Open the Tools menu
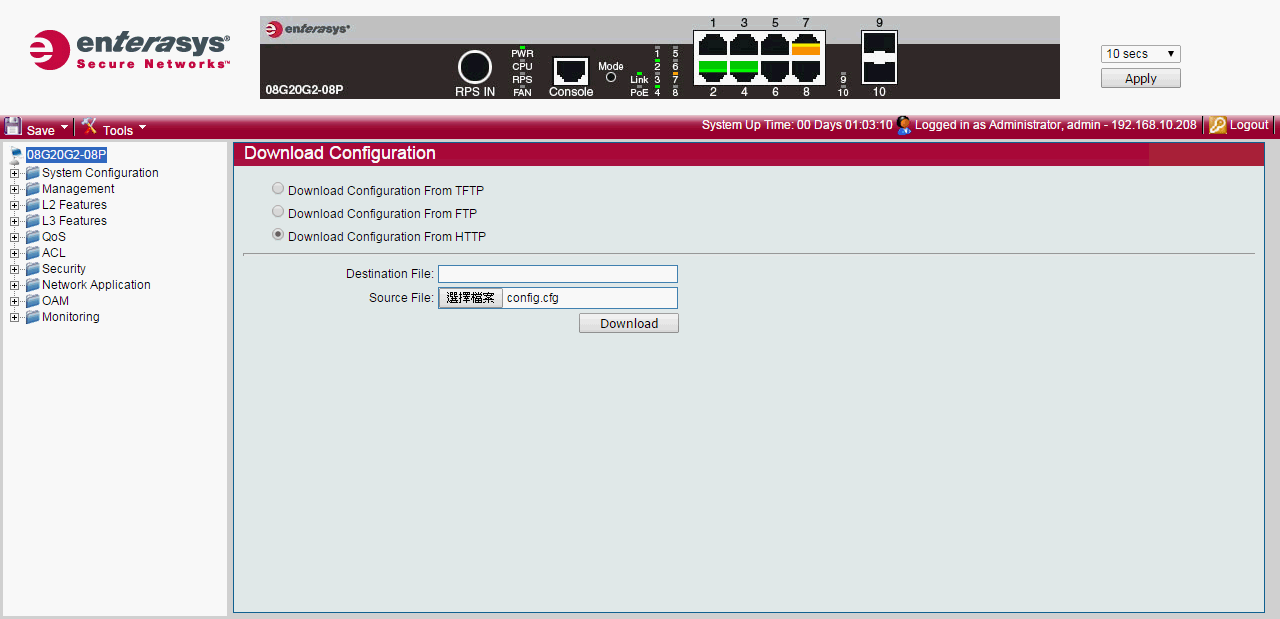The image size is (1280, 619). pyautogui.click(x=114, y=128)
